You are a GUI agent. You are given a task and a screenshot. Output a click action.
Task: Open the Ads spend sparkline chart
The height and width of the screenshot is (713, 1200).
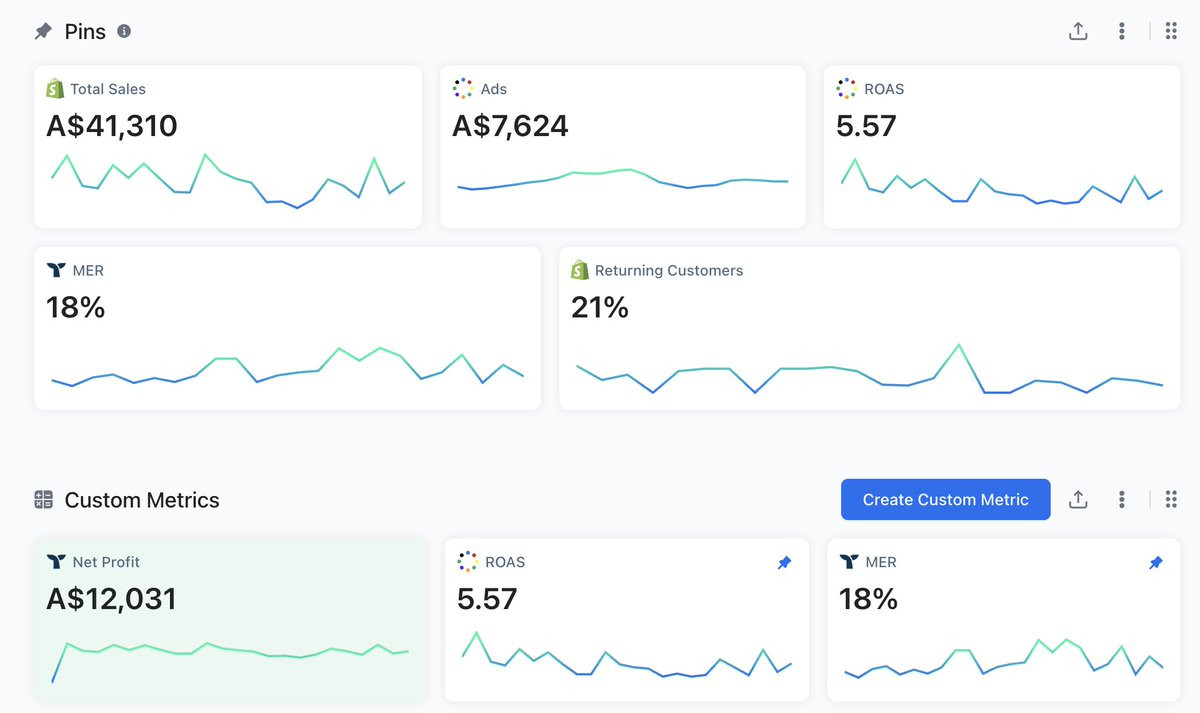pos(622,180)
